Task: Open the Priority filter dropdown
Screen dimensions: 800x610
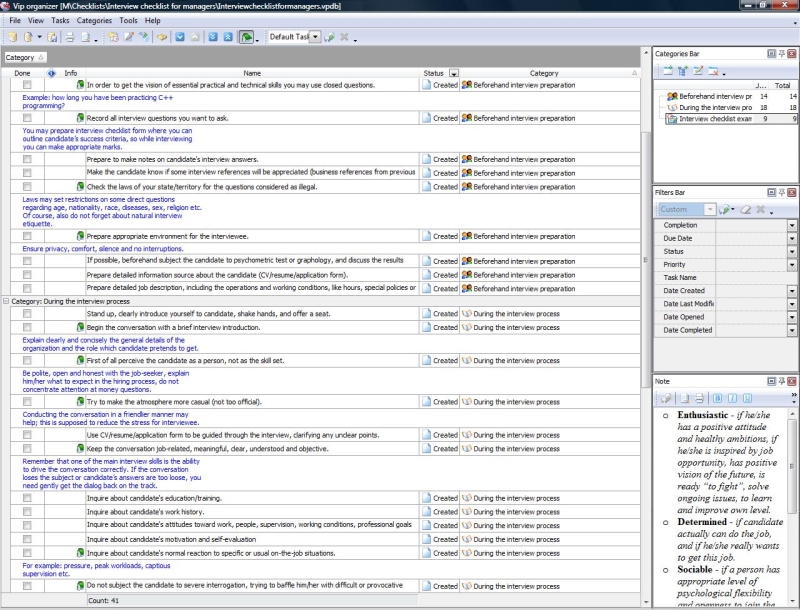Action: (792, 265)
